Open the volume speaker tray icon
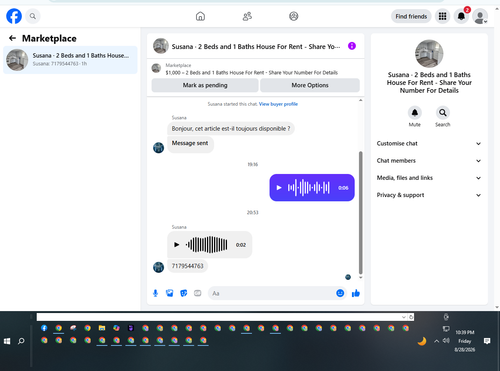 tap(446, 340)
